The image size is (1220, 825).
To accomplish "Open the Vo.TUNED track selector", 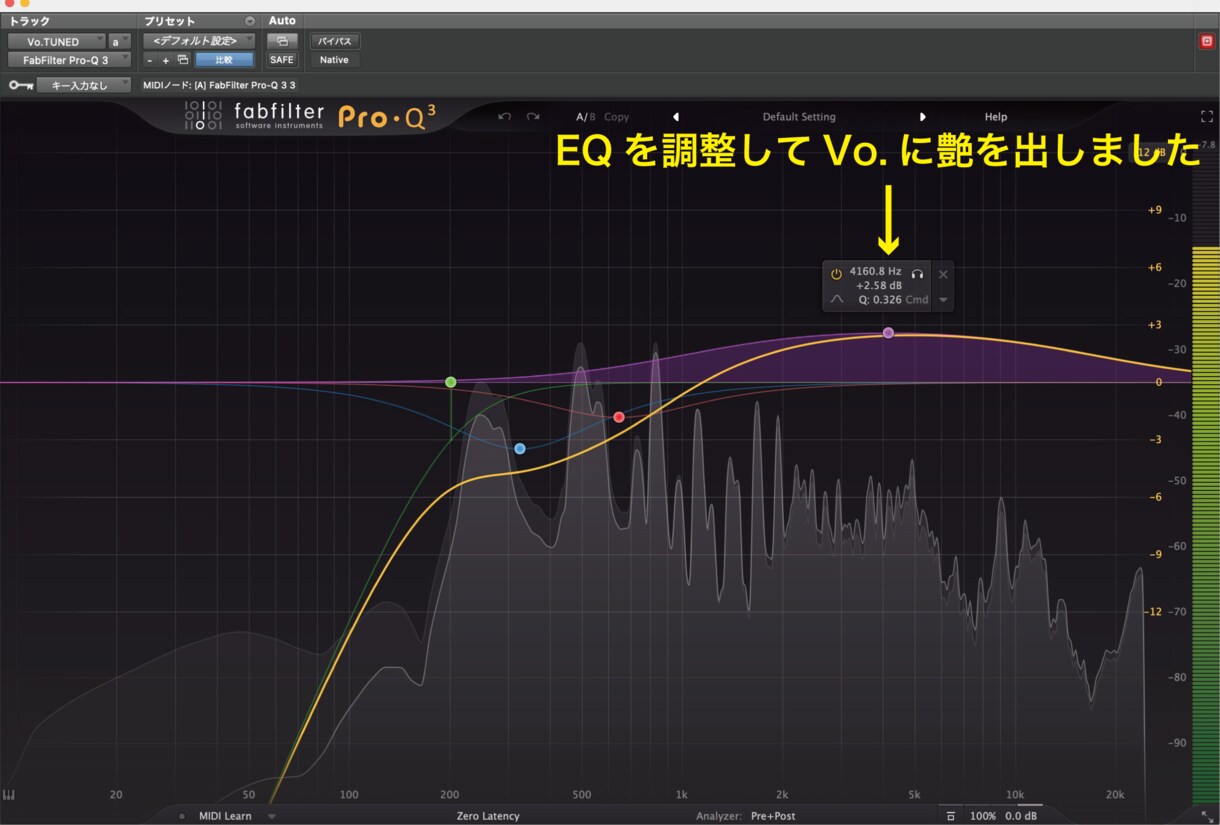I will pos(56,42).
